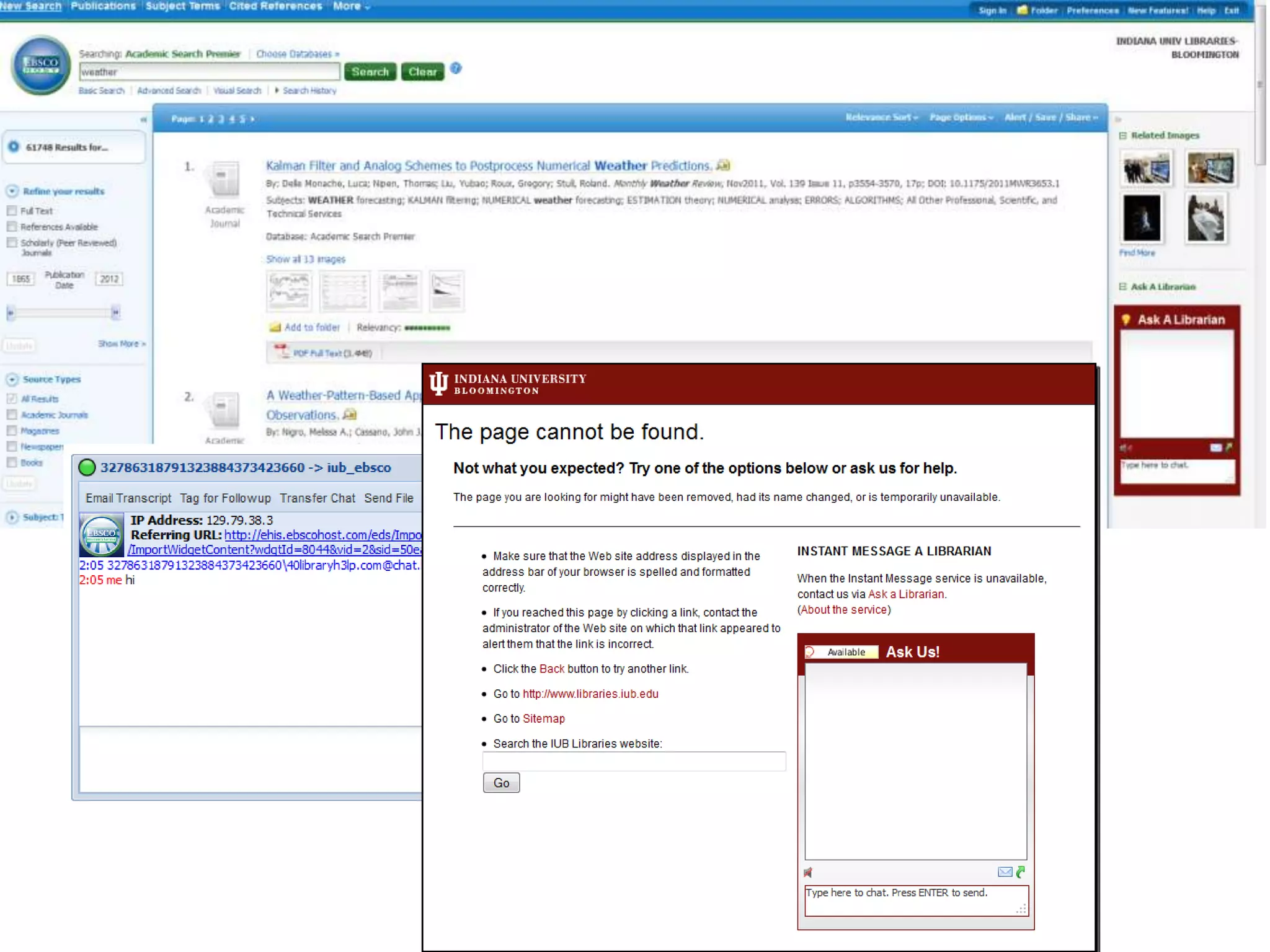Tick the Academic Journals source type
Viewport: 1270px width, 952px height.
pyautogui.click(x=12, y=415)
